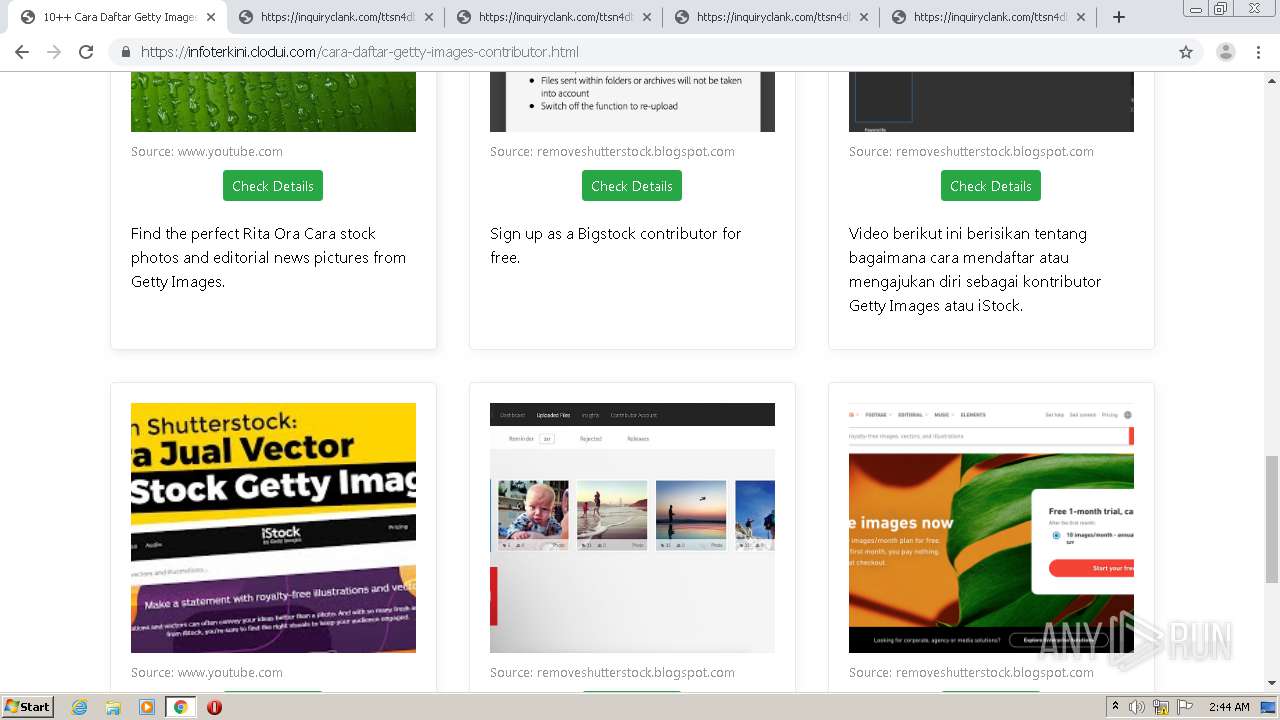Viewport: 1280px width, 720px height.
Task: Open the 2:44 AM system clock
Action: pyautogui.click(x=1229, y=707)
